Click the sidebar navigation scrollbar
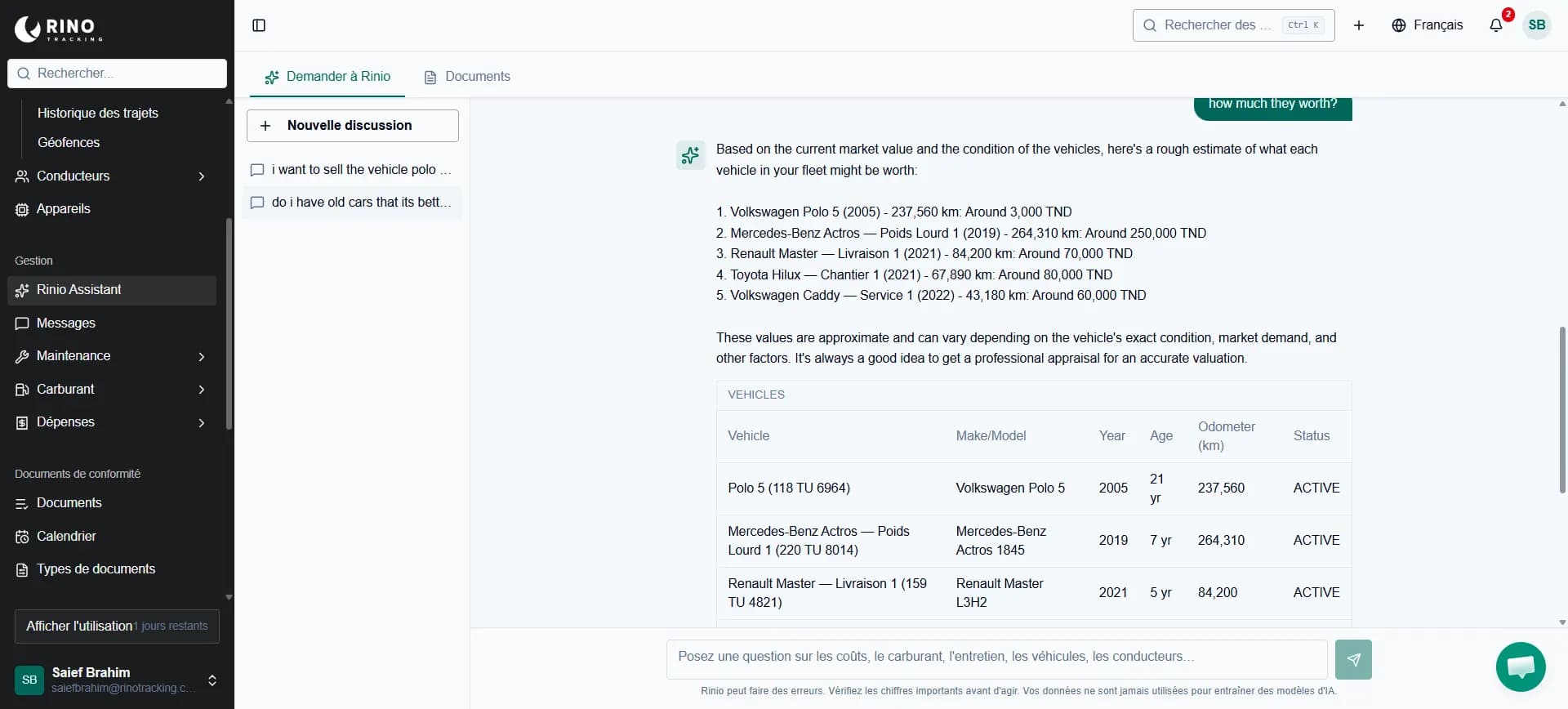Viewport: 1568px width, 709px height. [229, 323]
